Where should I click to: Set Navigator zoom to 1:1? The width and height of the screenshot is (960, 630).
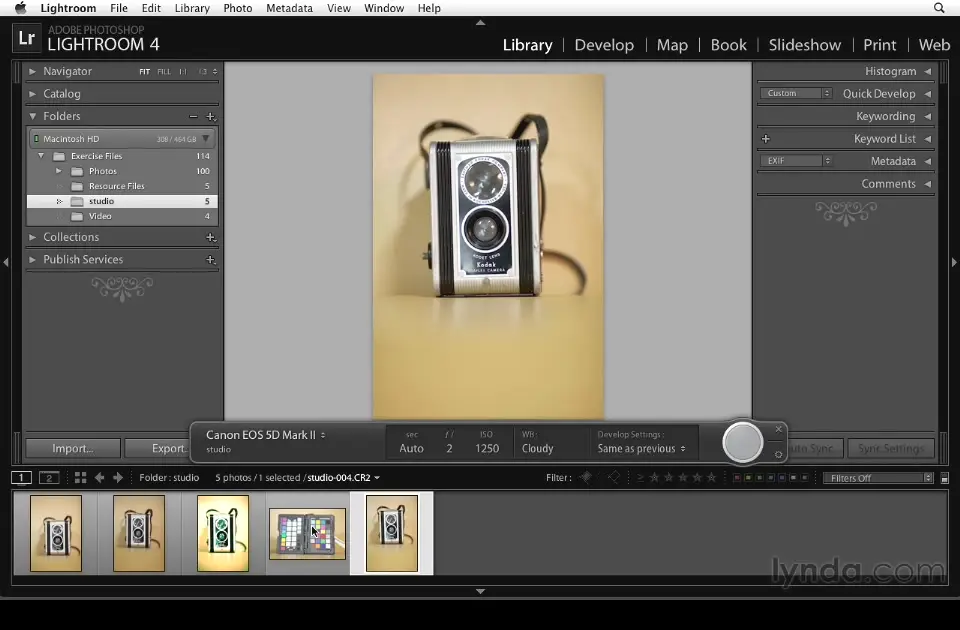coord(182,72)
